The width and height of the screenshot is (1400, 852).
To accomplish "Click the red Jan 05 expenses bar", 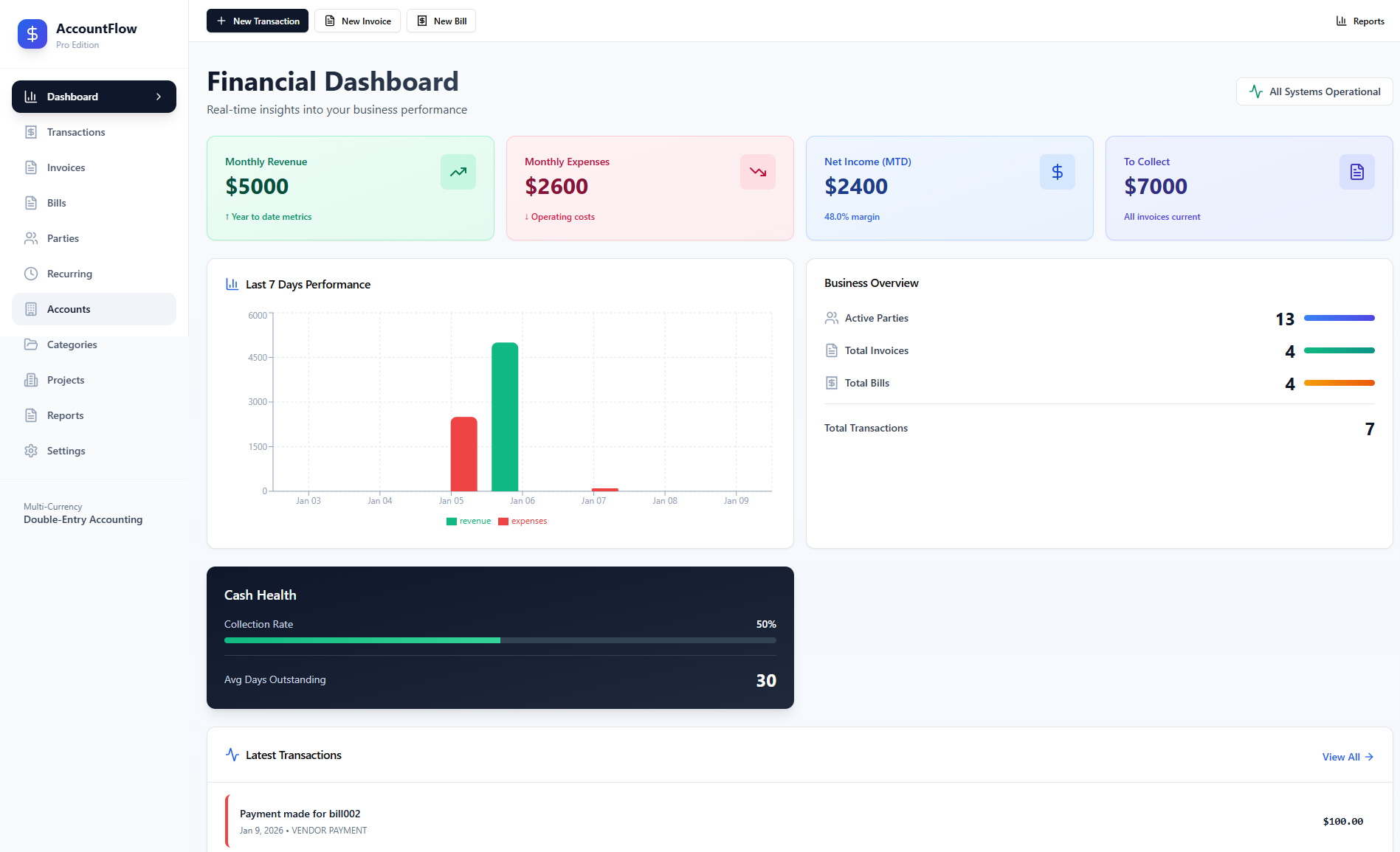I will coord(464,454).
